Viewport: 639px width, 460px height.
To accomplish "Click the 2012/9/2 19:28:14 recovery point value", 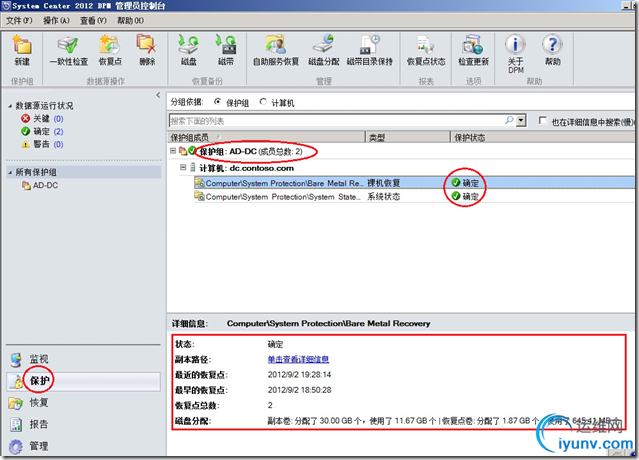I will [x=300, y=374].
